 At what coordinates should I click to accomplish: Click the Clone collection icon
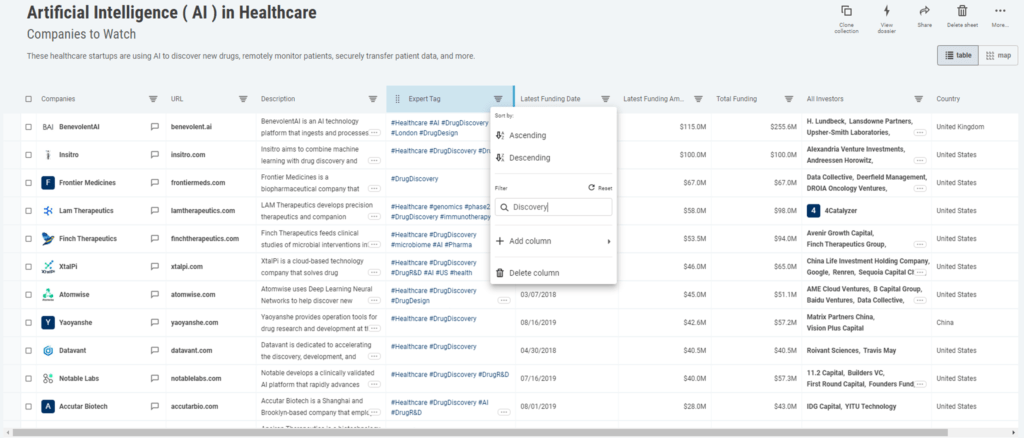tap(846, 11)
